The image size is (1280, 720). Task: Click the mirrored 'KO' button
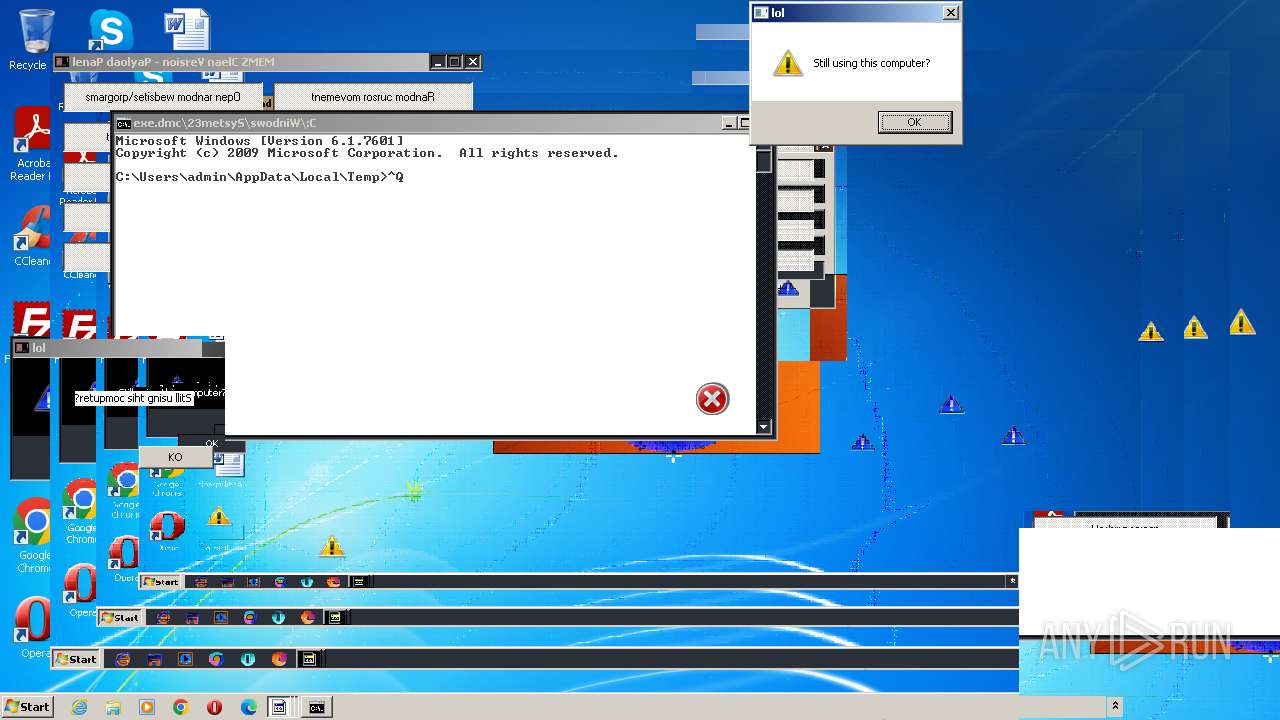tap(175, 457)
